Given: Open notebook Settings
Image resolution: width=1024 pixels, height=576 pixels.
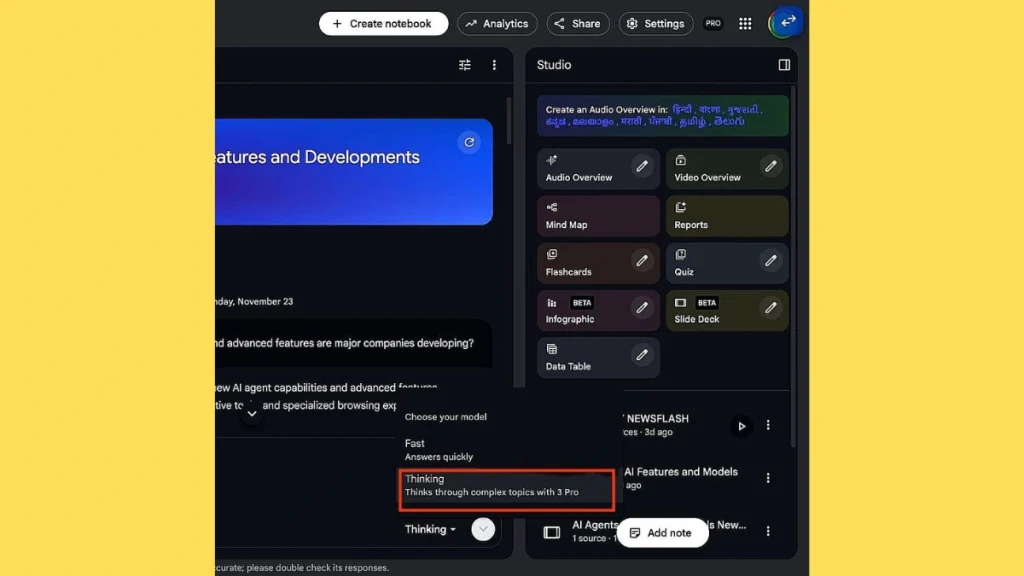Looking at the screenshot, I should click(656, 24).
